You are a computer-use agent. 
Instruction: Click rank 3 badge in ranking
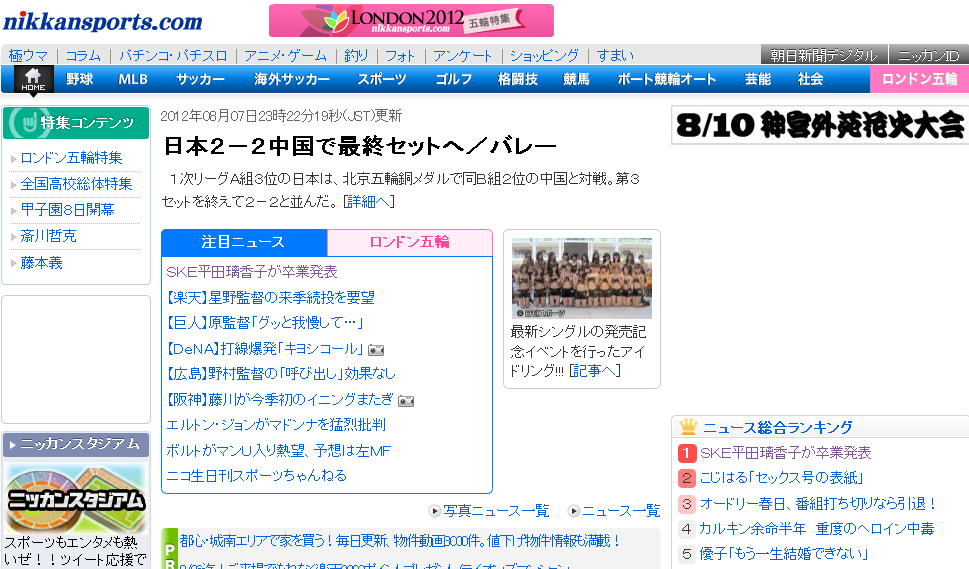click(687, 504)
